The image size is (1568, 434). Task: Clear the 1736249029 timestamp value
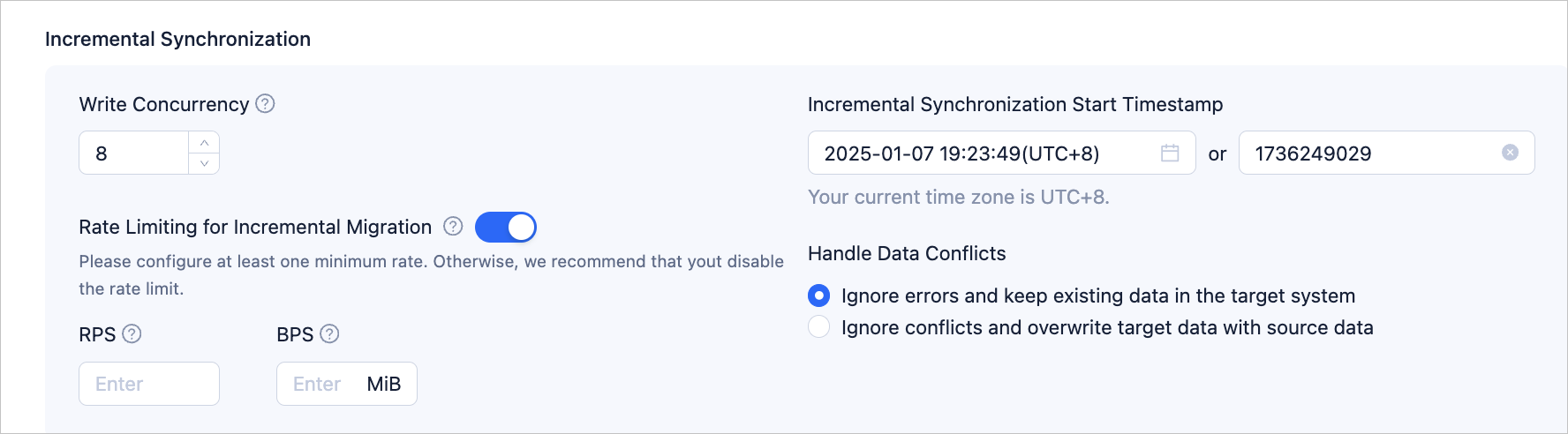point(1510,153)
